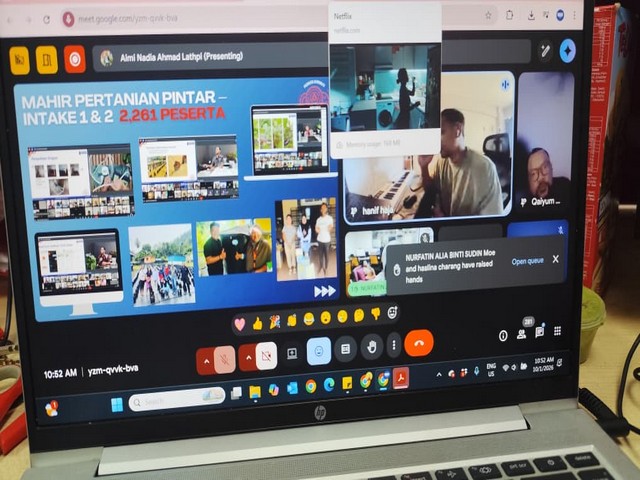Click the present screen icon
This screenshot has height=480, width=640.
pyautogui.click(x=292, y=353)
